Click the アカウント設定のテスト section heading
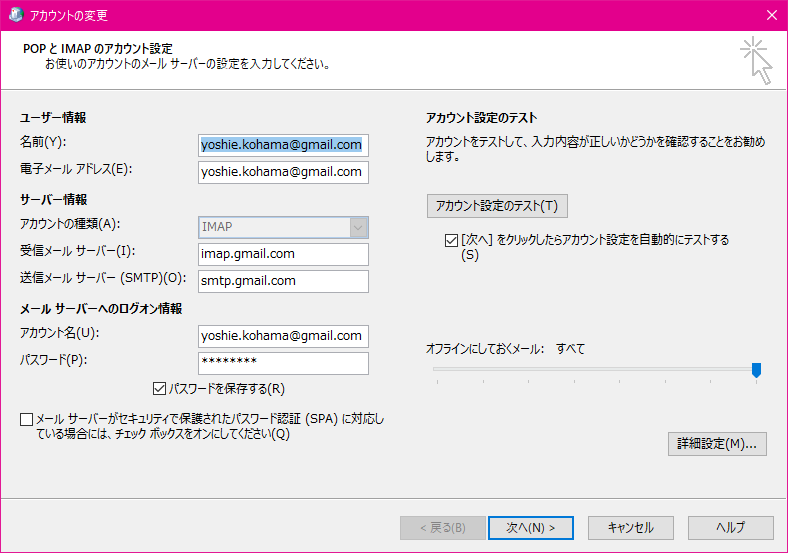Viewport: 788px width, 553px height. (481, 118)
